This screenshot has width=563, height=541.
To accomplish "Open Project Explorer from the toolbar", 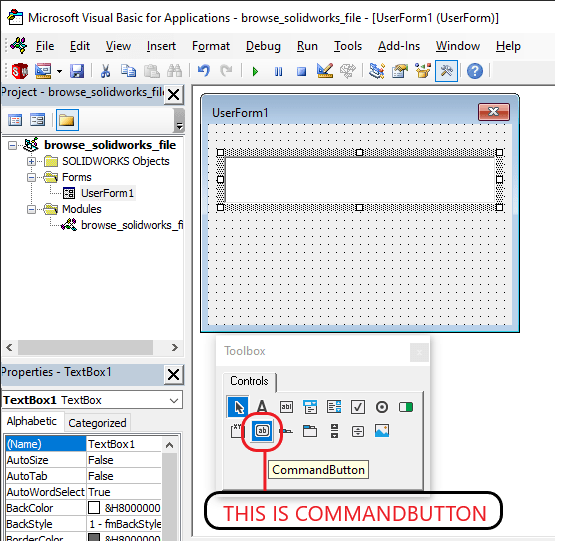I will tap(377, 71).
